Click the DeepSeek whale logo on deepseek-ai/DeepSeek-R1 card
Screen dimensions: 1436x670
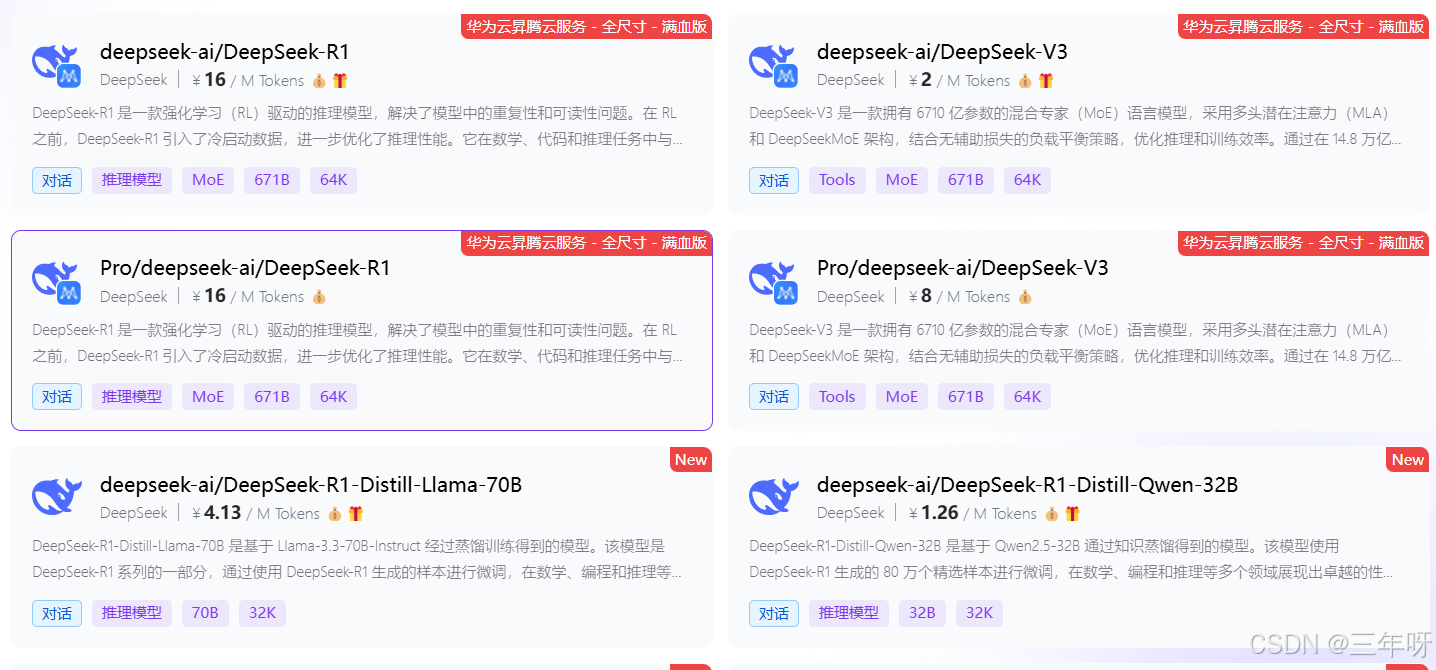57,64
